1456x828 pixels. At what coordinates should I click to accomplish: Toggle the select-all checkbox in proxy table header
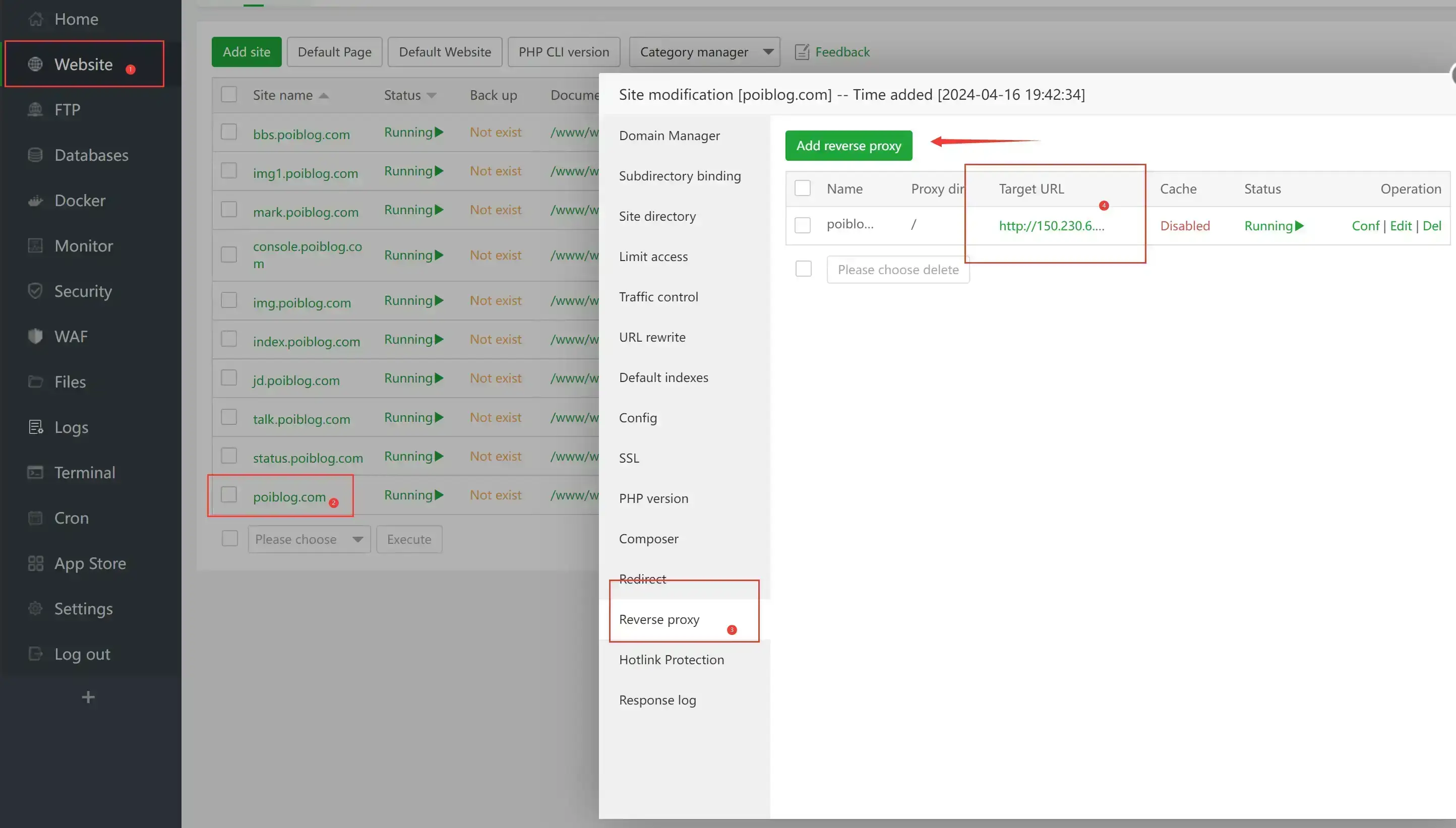[803, 188]
